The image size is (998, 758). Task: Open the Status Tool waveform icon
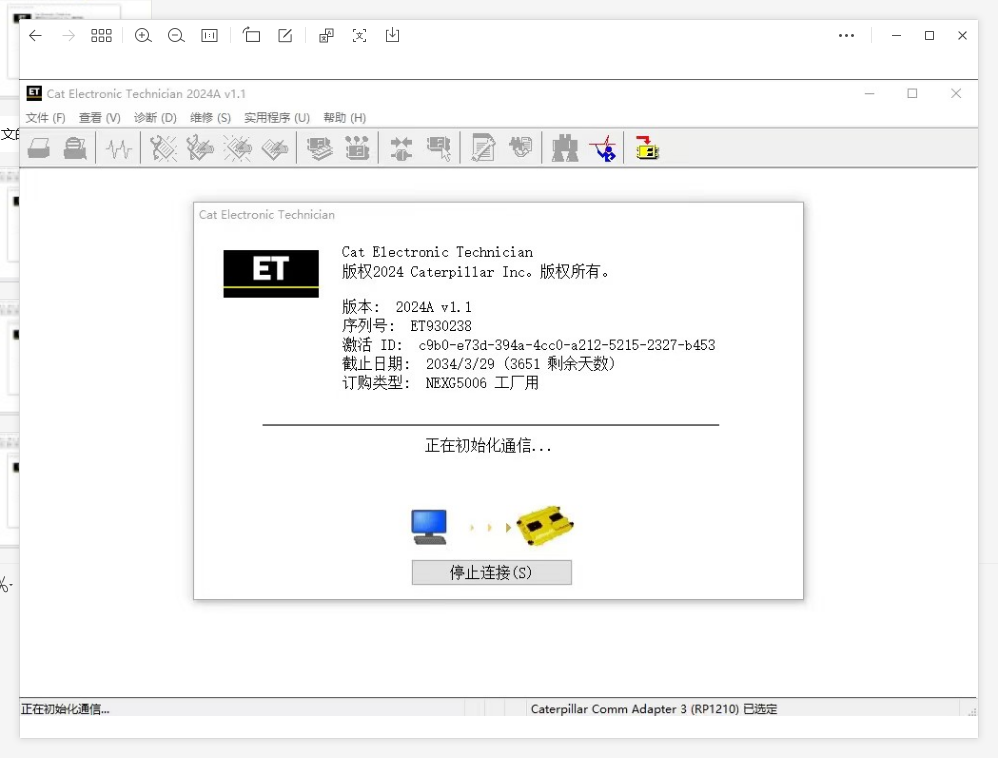coord(118,149)
